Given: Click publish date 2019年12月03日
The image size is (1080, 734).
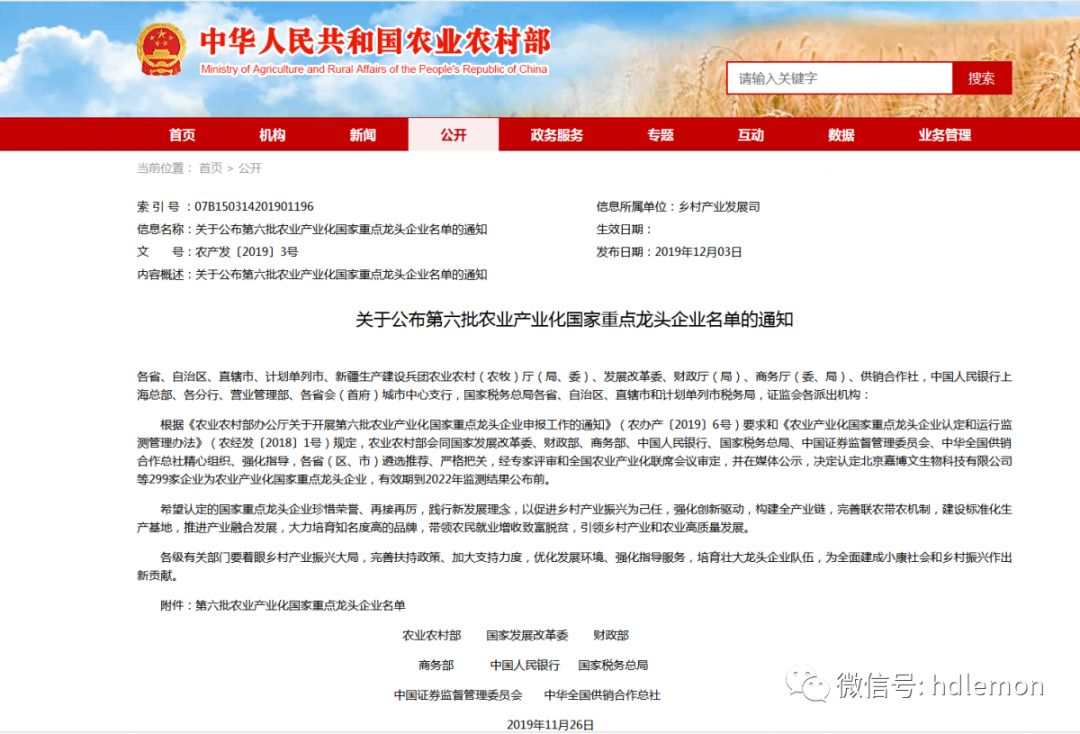Looking at the screenshot, I should [698, 252].
